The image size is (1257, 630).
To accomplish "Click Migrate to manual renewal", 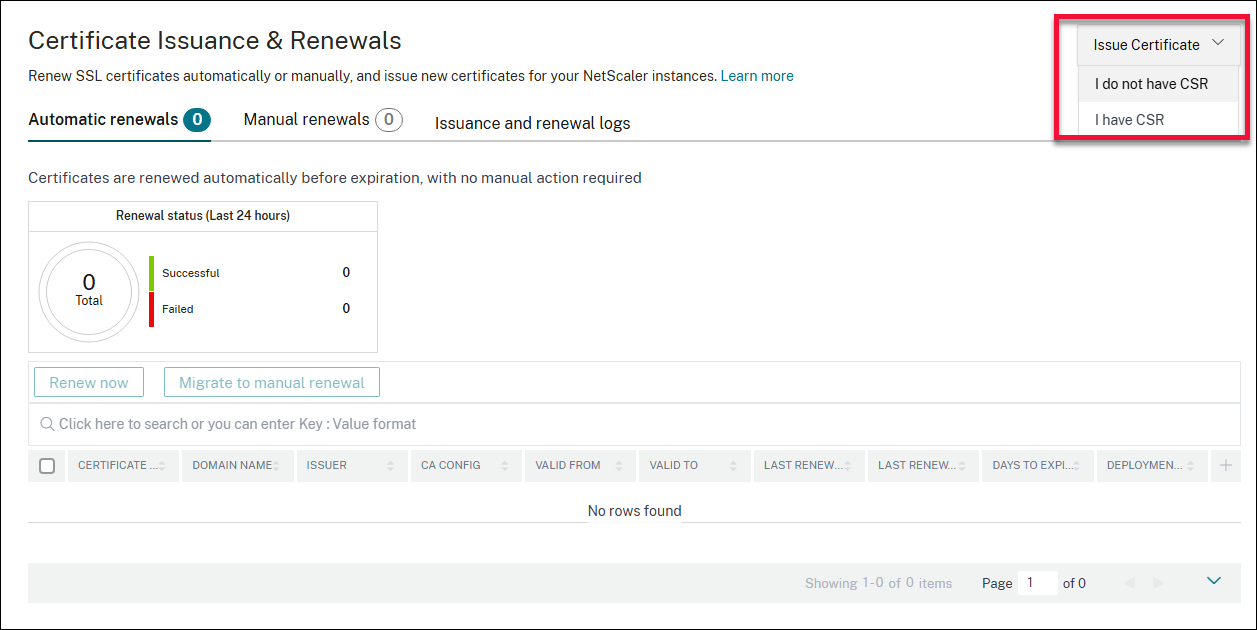I will (x=271, y=382).
